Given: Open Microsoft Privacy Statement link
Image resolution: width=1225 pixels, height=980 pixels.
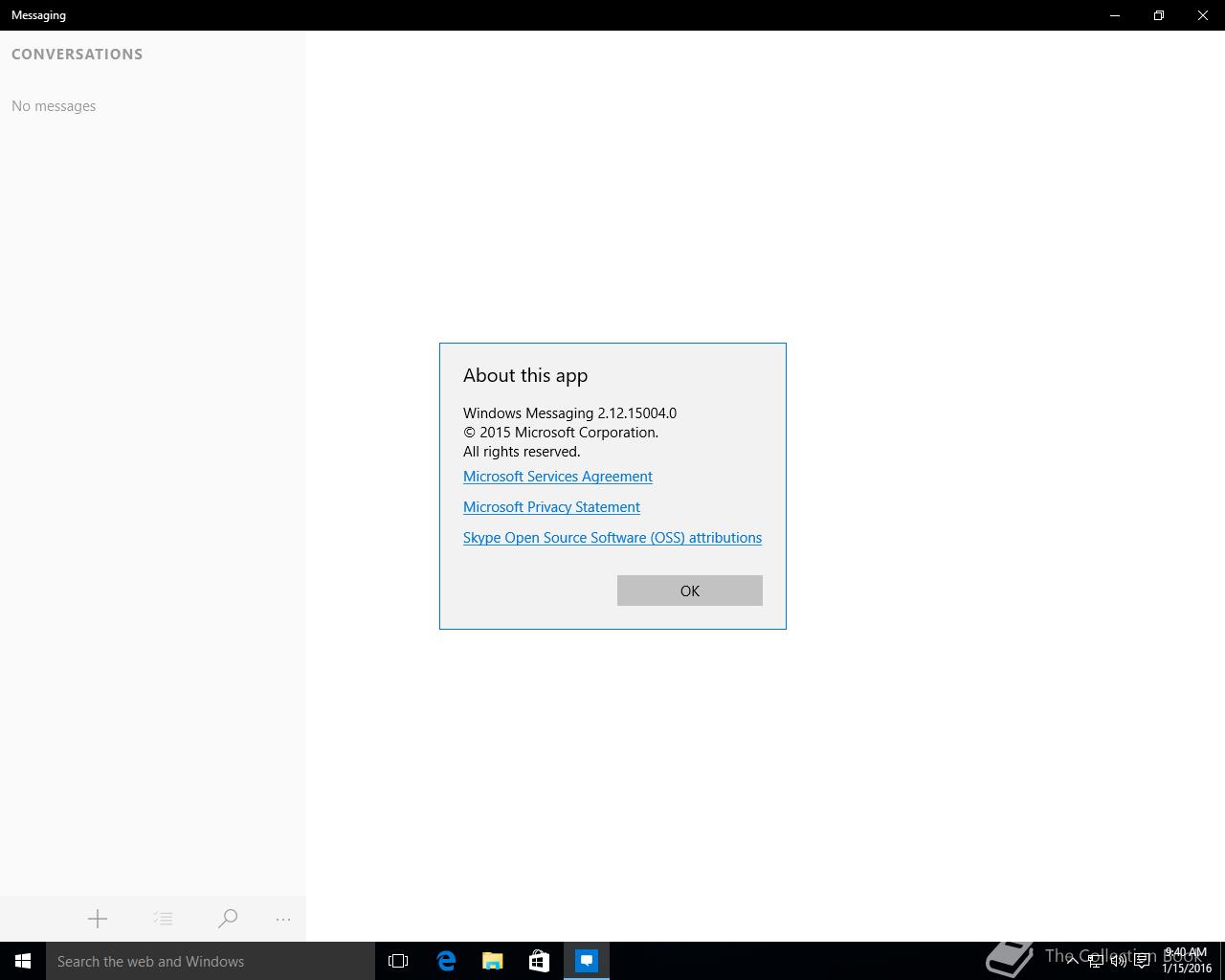Looking at the screenshot, I should click(551, 507).
